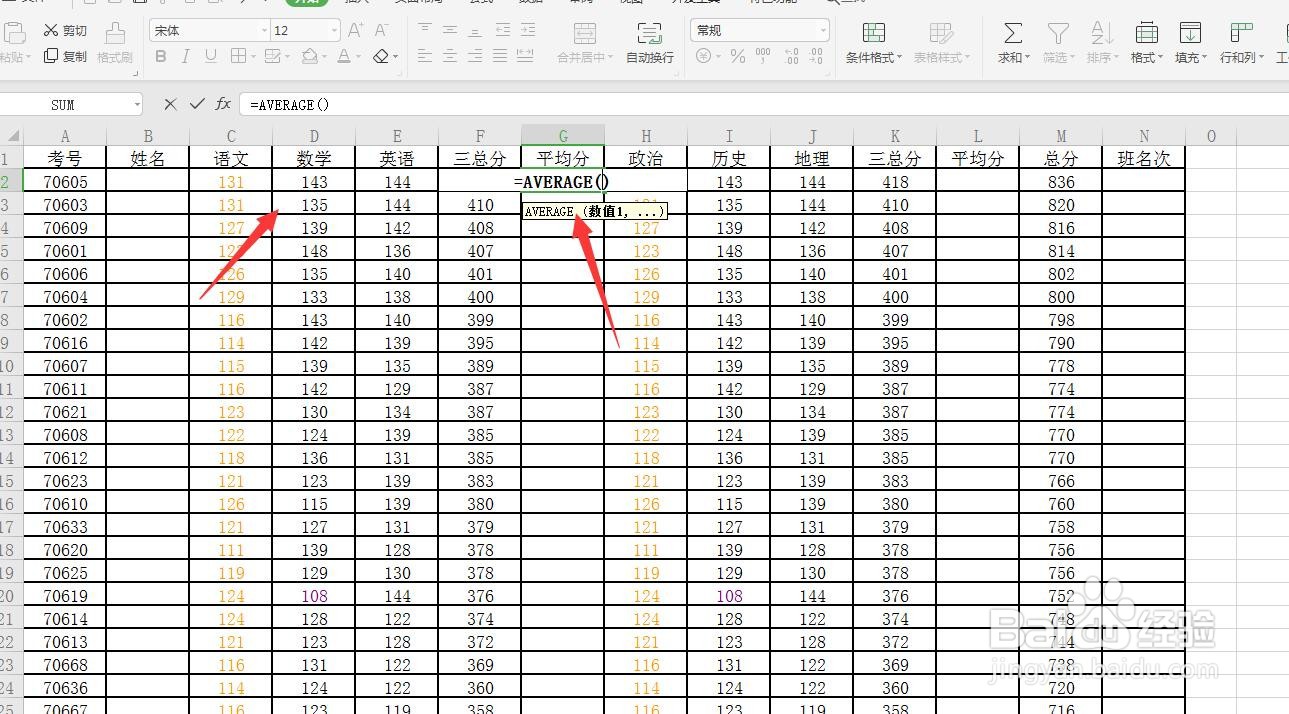Image resolution: width=1289 pixels, height=714 pixels.
Task: Click the eraser clear icon
Action: click(380, 57)
